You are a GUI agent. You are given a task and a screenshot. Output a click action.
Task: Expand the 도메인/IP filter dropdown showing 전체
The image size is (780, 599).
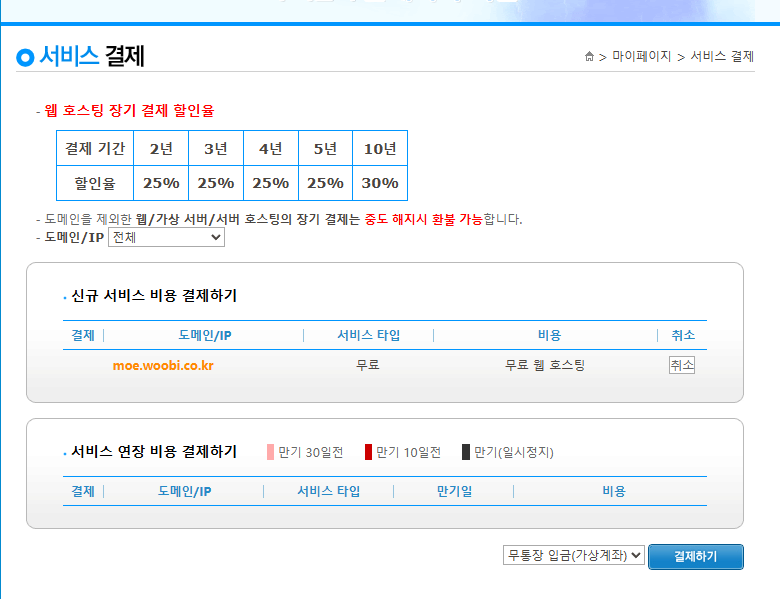[x=166, y=238]
